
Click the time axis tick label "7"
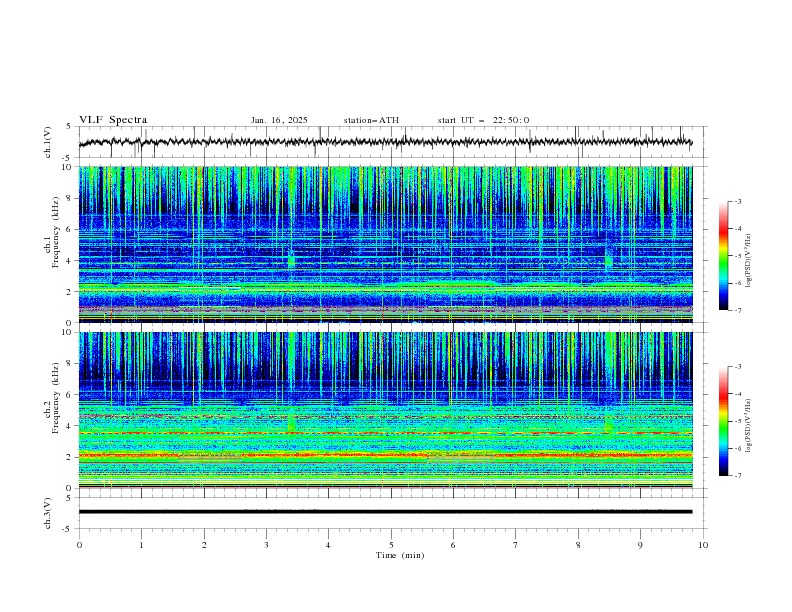[516, 545]
